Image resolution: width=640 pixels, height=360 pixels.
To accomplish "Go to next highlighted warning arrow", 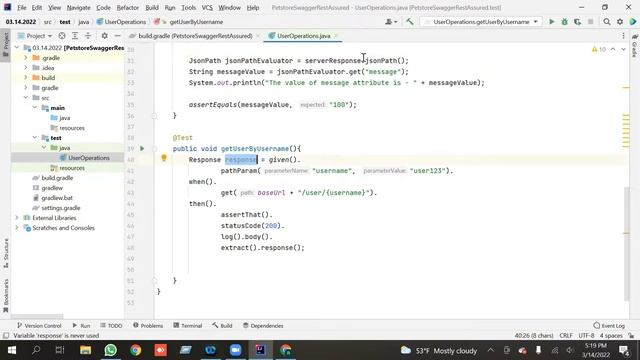I will click(x=623, y=49).
